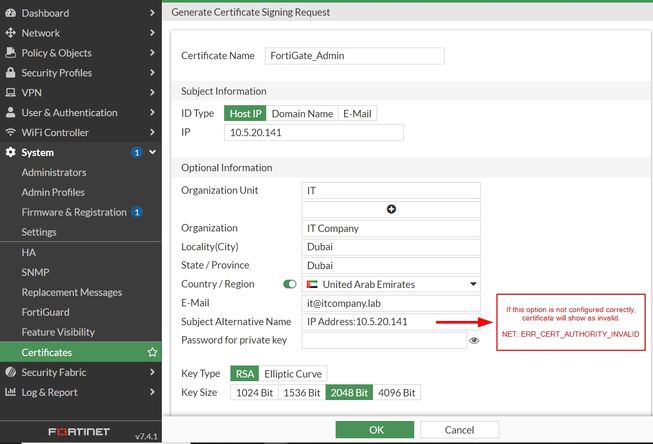653x444 pixels.
Task: Expand the Security Fabric chevron
Action: (x=152, y=372)
